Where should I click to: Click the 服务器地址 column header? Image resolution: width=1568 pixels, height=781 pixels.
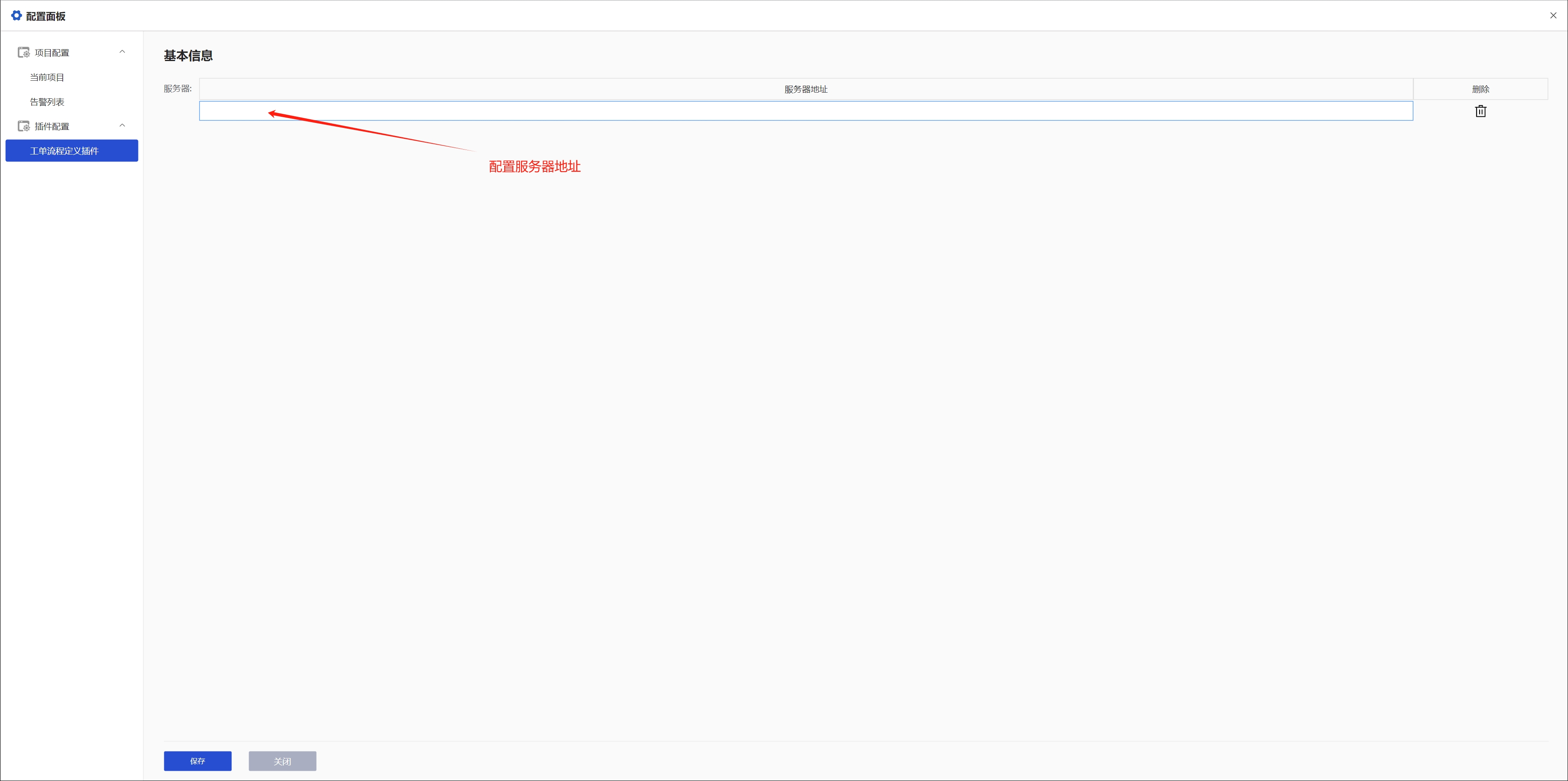(x=806, y=89)
